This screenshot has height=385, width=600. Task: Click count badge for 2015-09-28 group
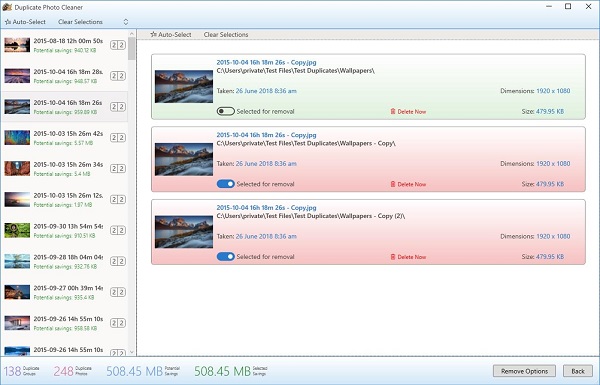pos(117,261)
